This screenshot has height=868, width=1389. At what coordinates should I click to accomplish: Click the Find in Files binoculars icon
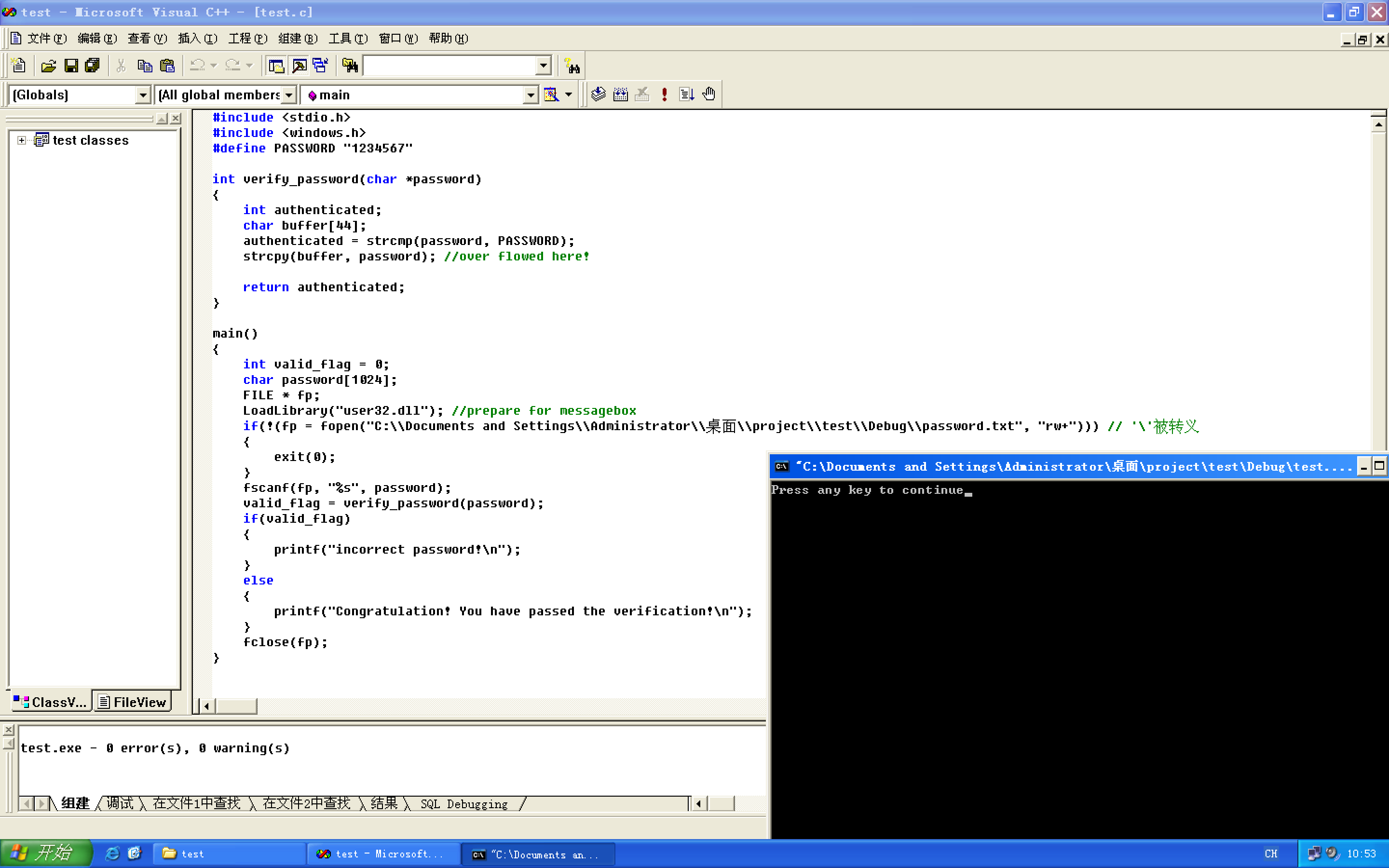pyautogui.click(x=350, y=66)
